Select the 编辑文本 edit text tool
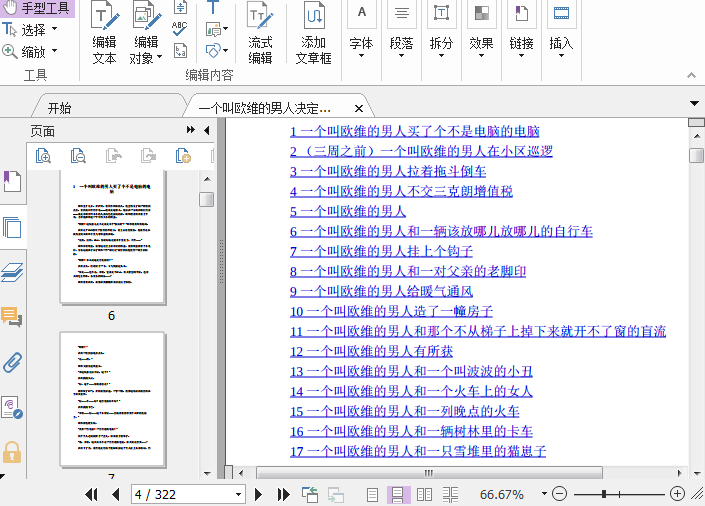Viewport: 705px width, 506px height. click(x=105, y=33)
